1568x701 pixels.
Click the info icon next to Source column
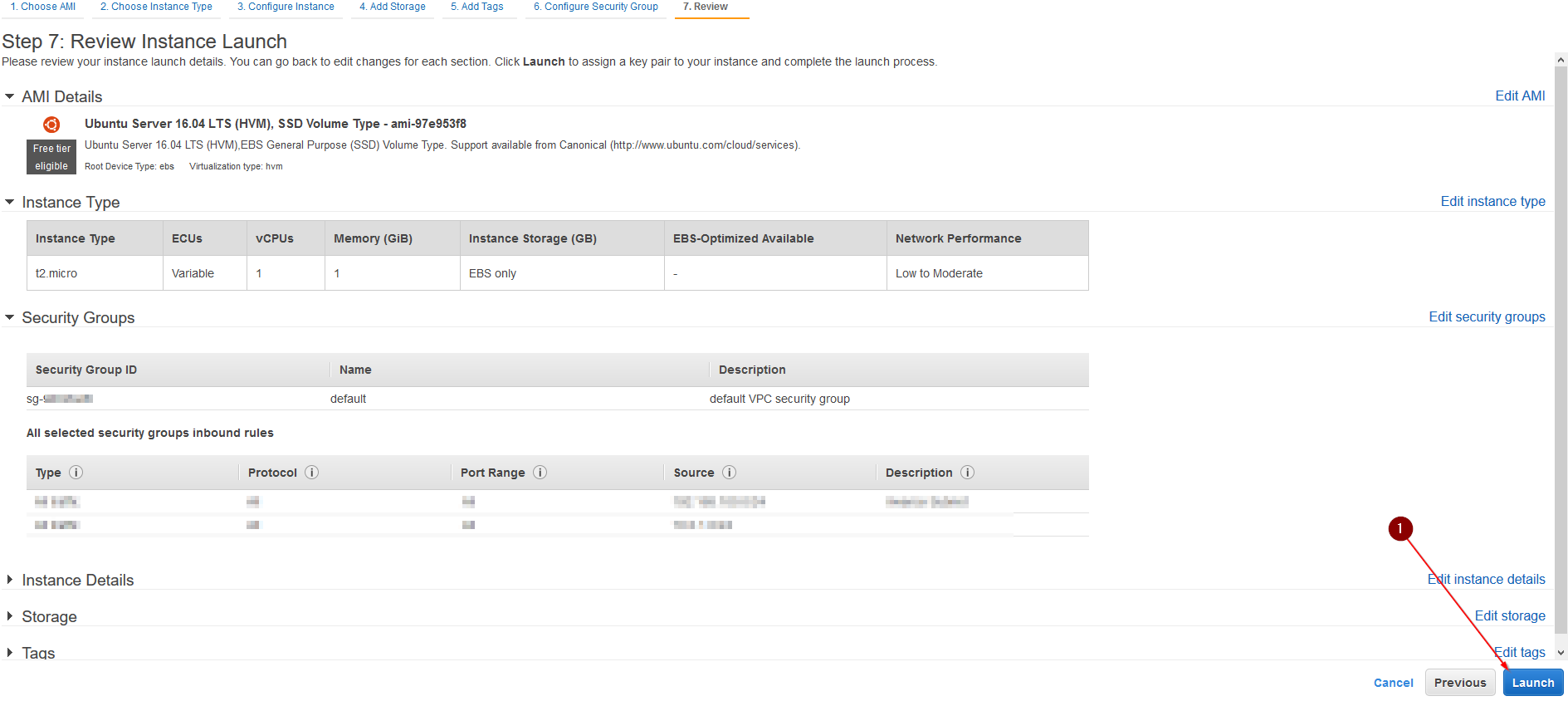pos(729,473)
